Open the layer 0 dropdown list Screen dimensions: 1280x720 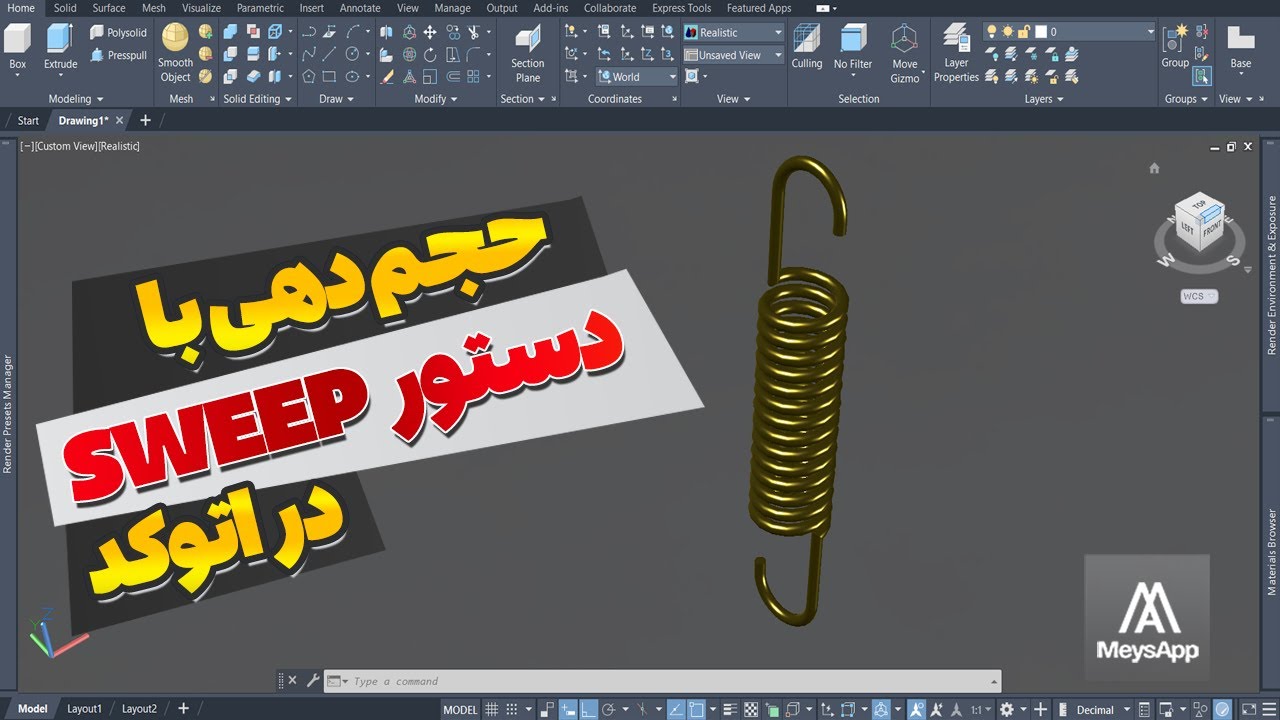[x=1069, y=32]
